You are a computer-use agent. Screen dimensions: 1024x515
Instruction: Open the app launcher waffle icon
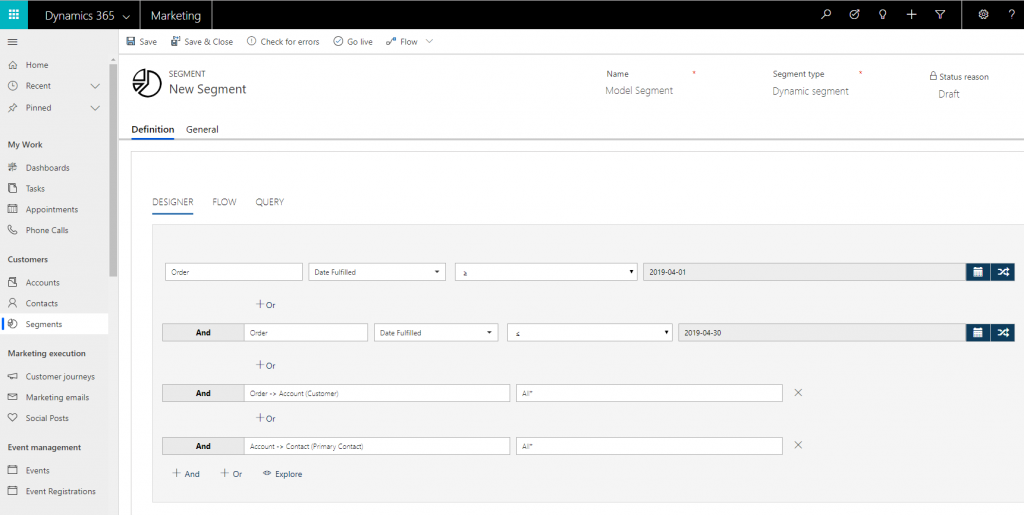pyautogui.click(x=14, y=15)
